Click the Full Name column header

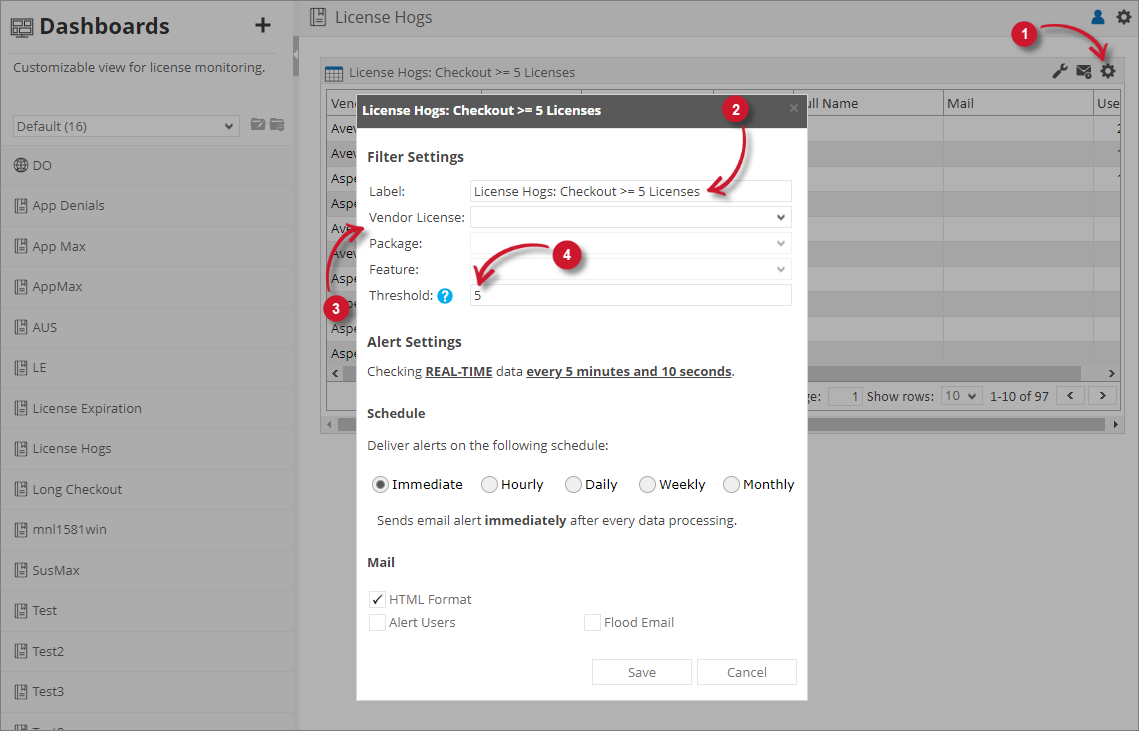[875, 103]
